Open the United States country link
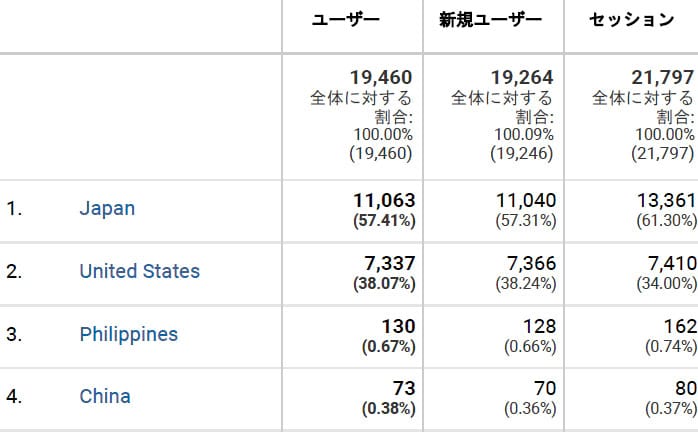Screen dimensions: 698x432 139,271
